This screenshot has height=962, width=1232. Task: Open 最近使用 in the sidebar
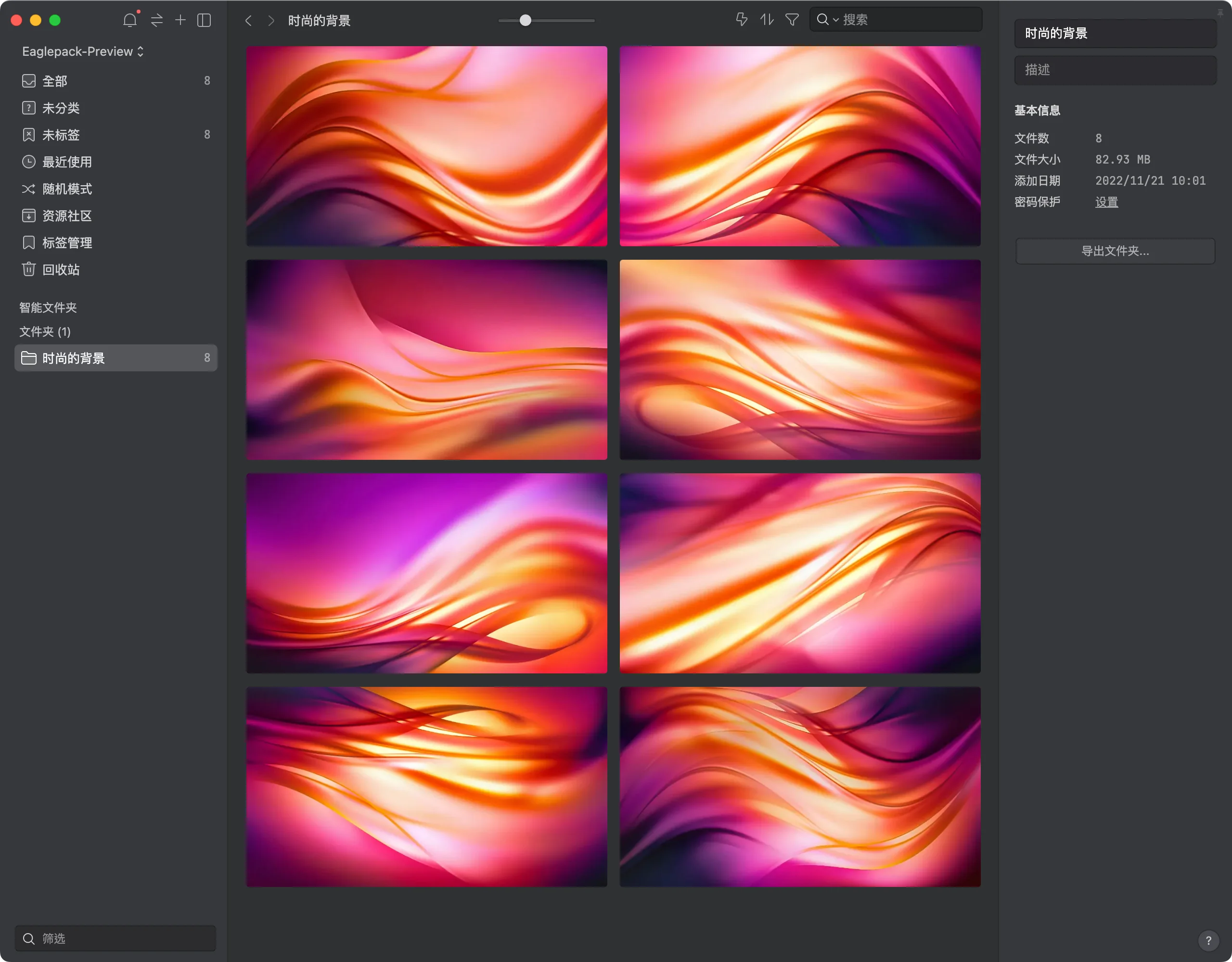click(x=115, y=162)
